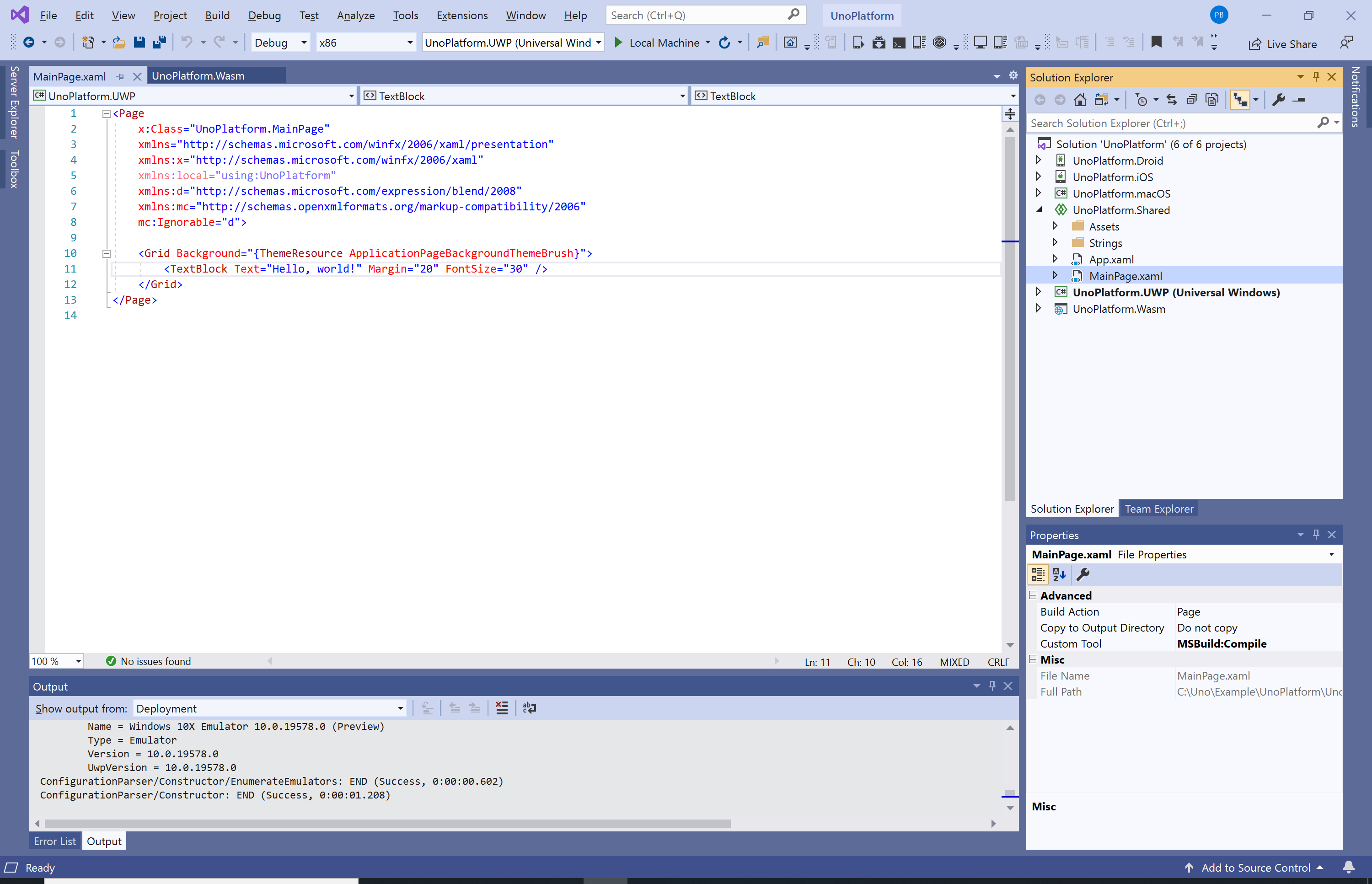The width and height of the screenshot is (1372, 884).
Task: Toggle auto-hide pin on Properties panel
Action: [1316, 535]
